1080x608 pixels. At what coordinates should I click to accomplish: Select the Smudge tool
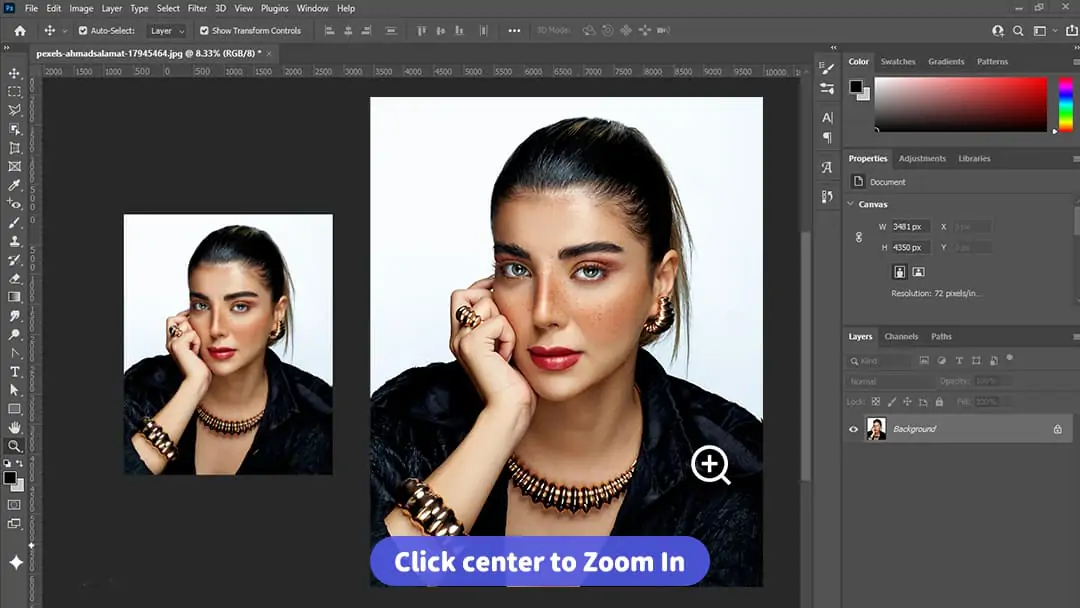[14, 315]
